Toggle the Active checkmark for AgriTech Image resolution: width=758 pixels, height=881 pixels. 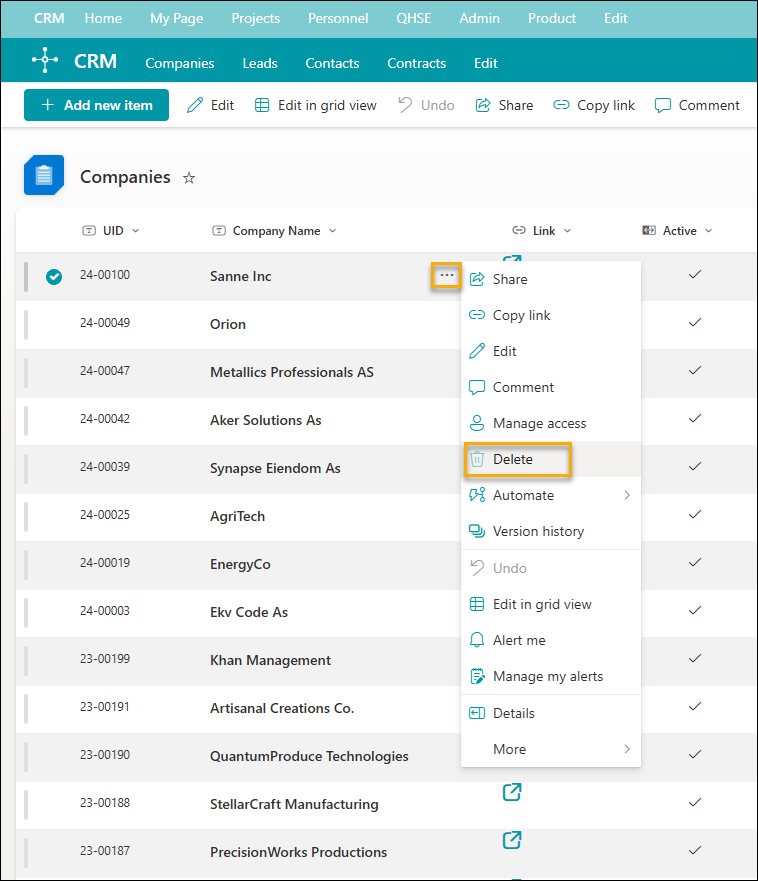click(x=695, y=514)
